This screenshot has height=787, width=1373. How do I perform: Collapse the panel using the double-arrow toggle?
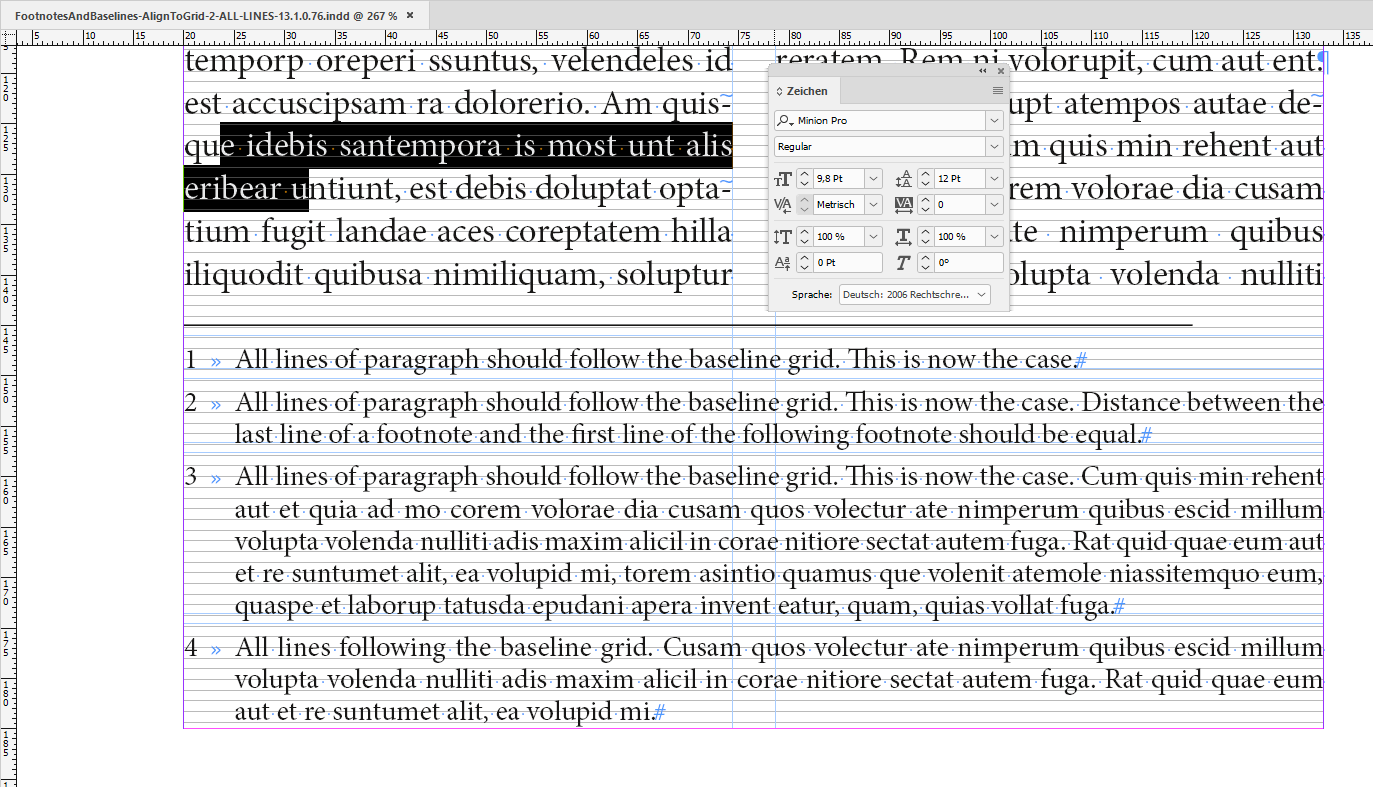click(x=981, y=70)
